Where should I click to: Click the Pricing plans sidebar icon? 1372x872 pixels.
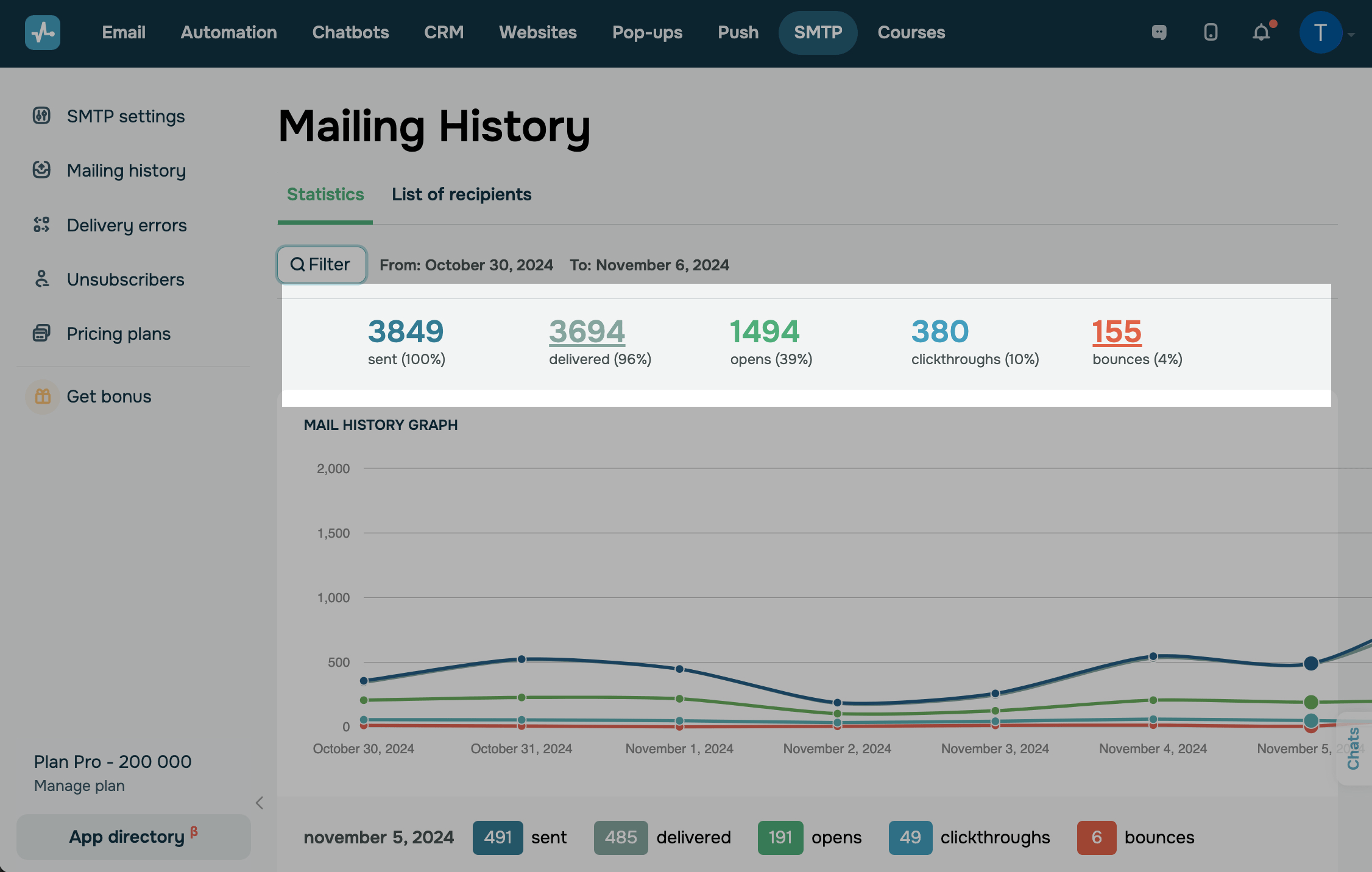[x=41, y=333]
